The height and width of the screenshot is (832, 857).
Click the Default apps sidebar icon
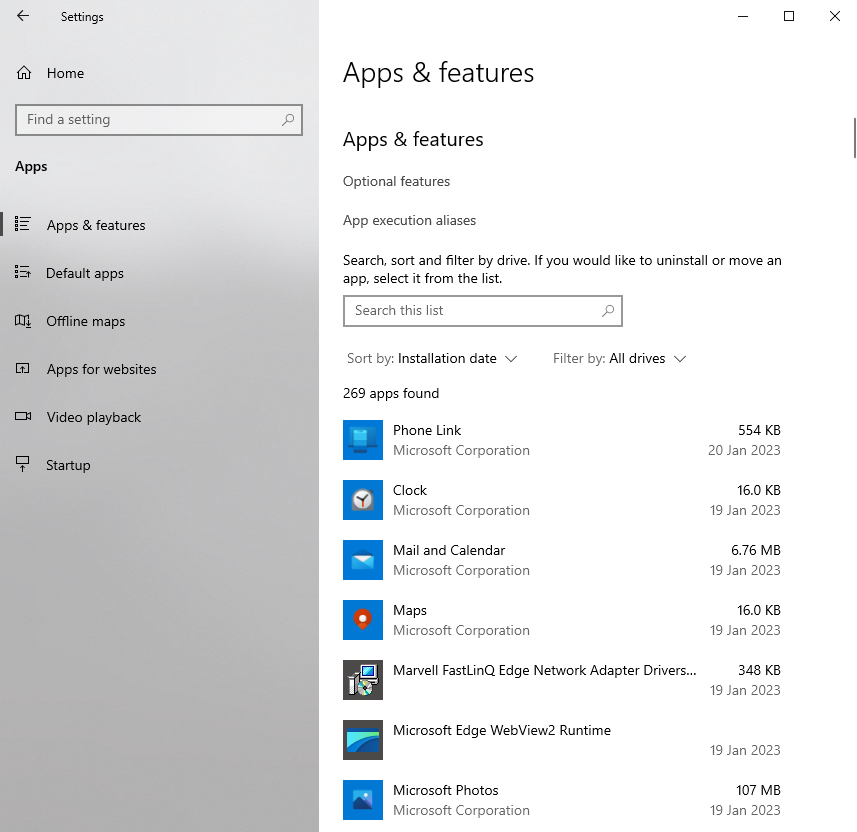22,272
